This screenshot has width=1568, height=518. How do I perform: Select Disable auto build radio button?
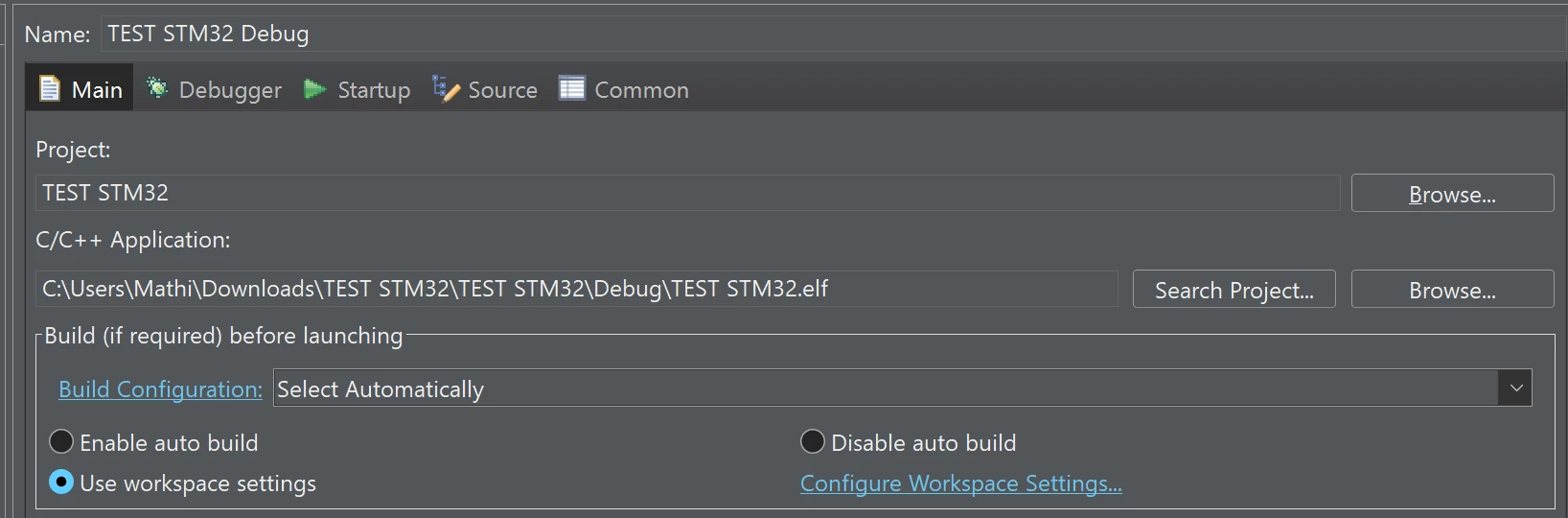[813, 441]
